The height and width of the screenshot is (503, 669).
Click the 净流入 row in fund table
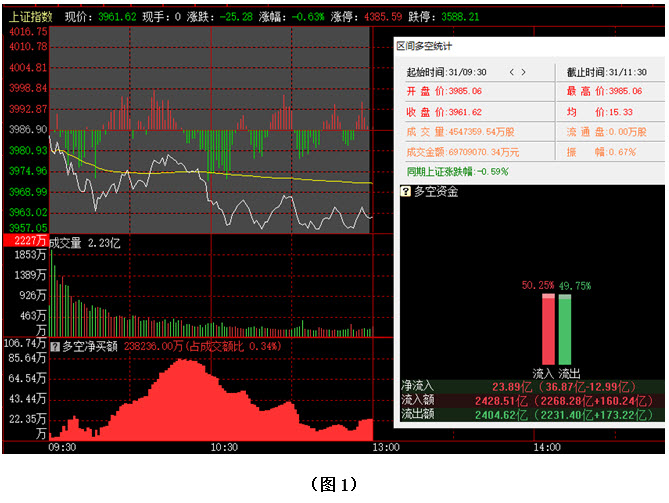click(x=529, y=384)
